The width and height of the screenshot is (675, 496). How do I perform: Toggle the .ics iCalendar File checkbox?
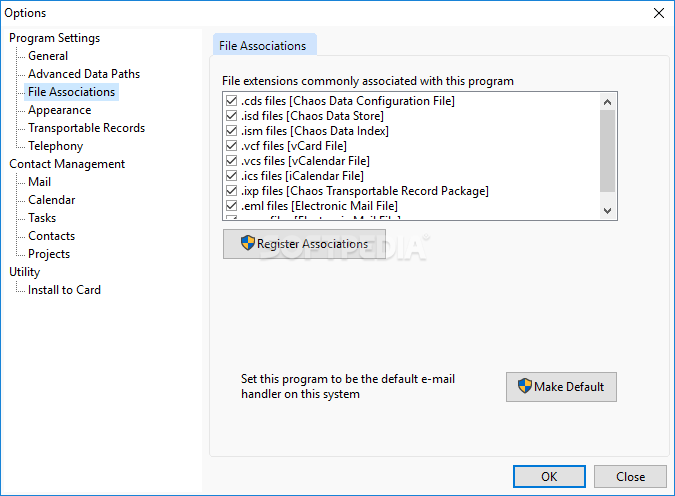232,176
